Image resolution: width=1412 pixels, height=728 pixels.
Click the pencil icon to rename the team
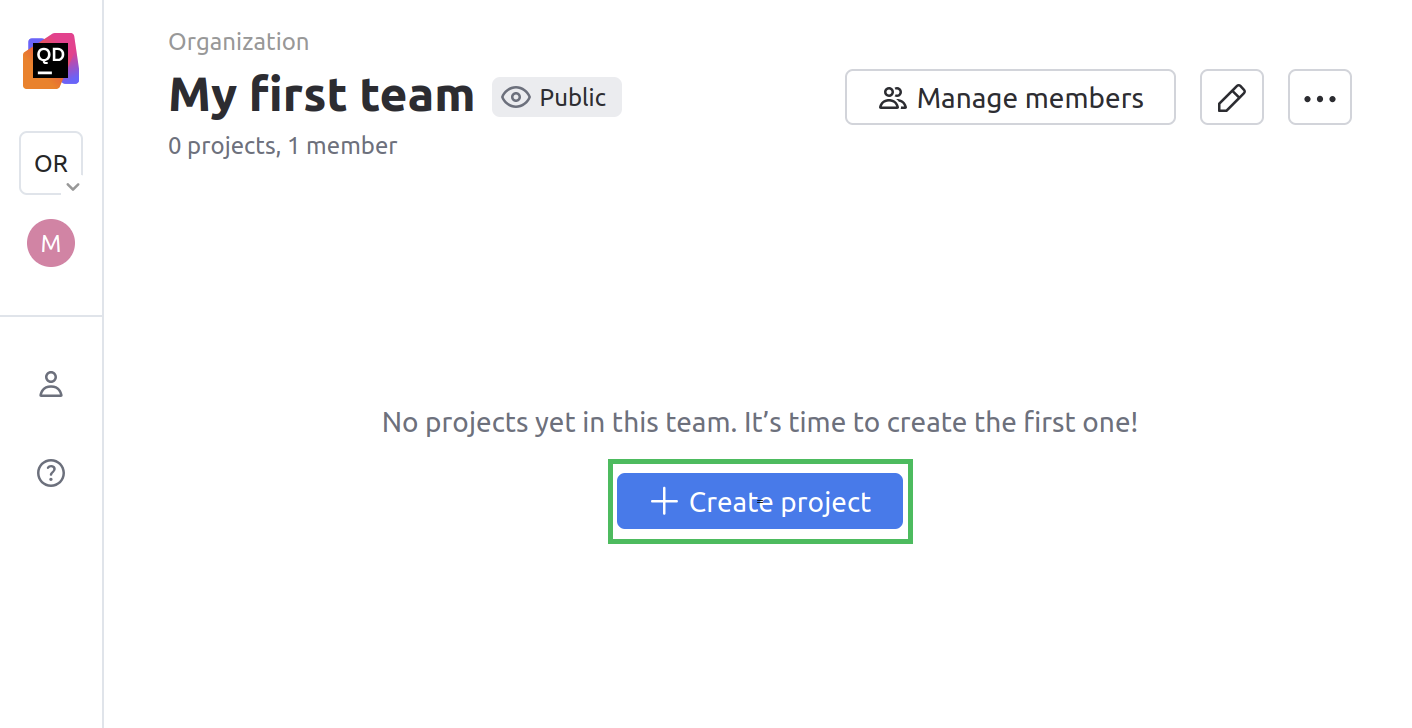[1231, 97]
